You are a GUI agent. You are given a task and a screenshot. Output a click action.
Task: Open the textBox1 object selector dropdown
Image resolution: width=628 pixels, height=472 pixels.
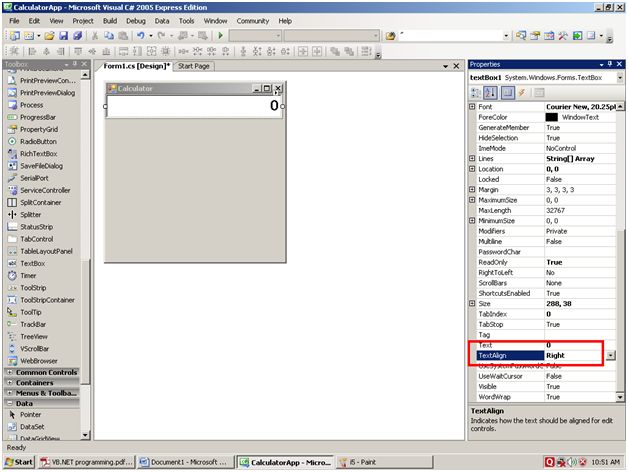click(620, 77)
